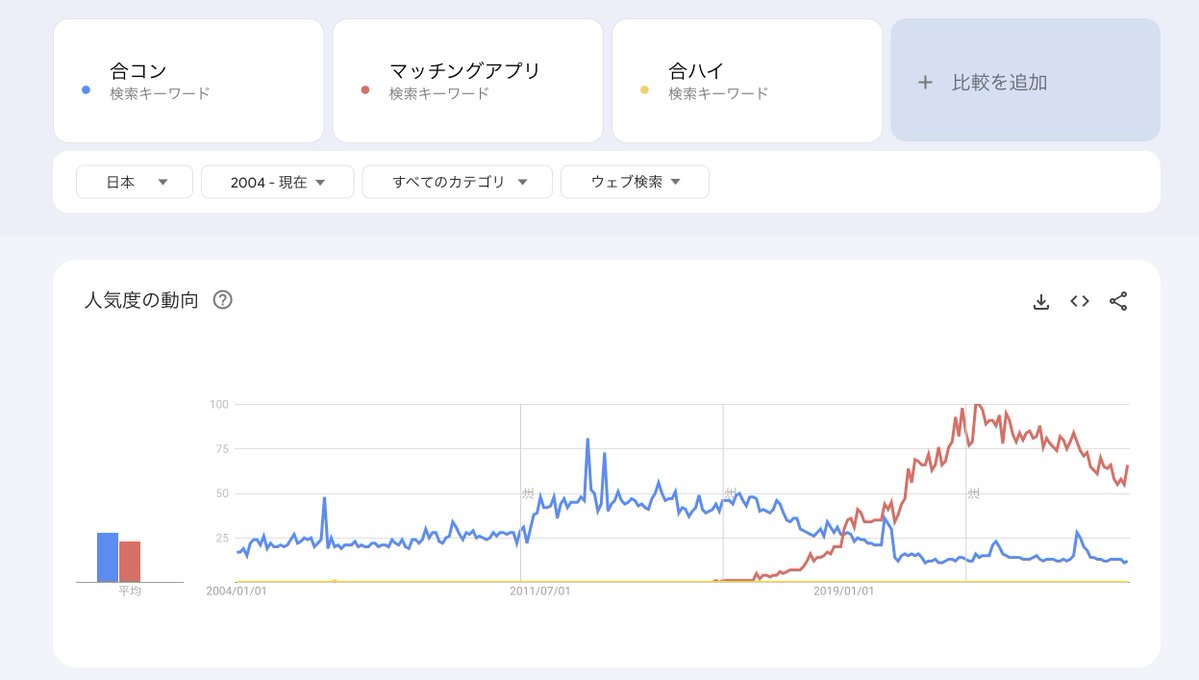Click the yellow dot beside 合ハイ
Screen dimensions: 1199x680
tap(645, 90)
